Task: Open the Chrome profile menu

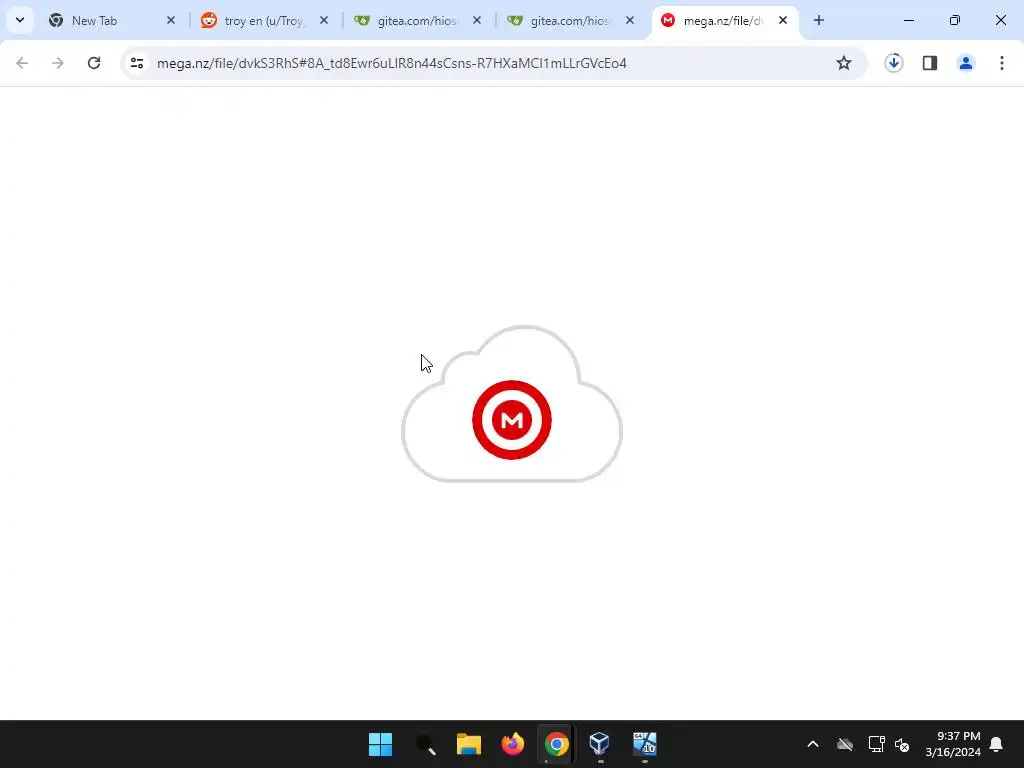Action: pyautogui.click(x=966, y=63)
